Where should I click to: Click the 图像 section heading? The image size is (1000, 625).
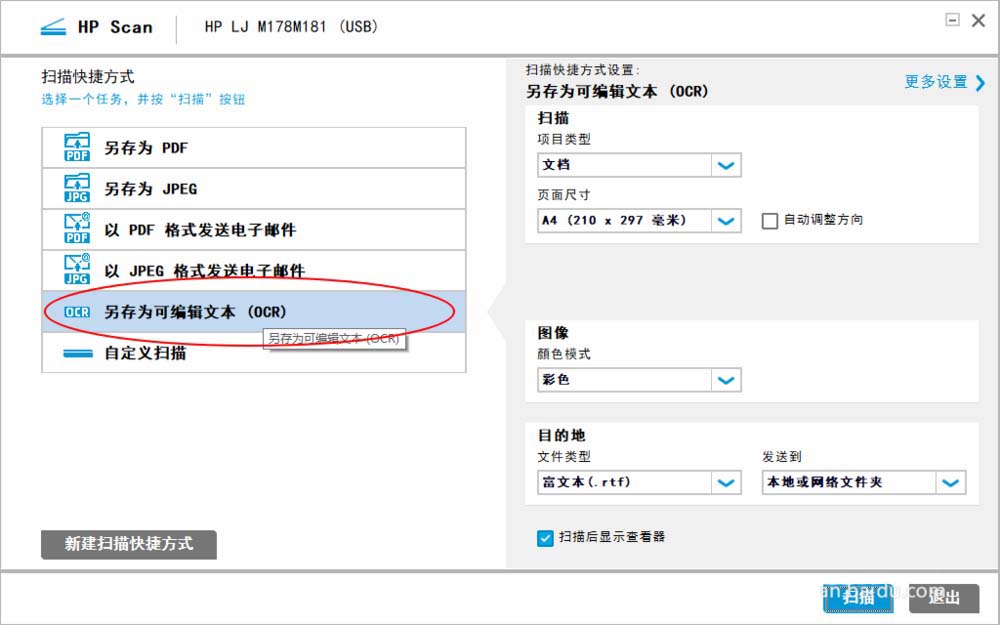pos(553,333)
